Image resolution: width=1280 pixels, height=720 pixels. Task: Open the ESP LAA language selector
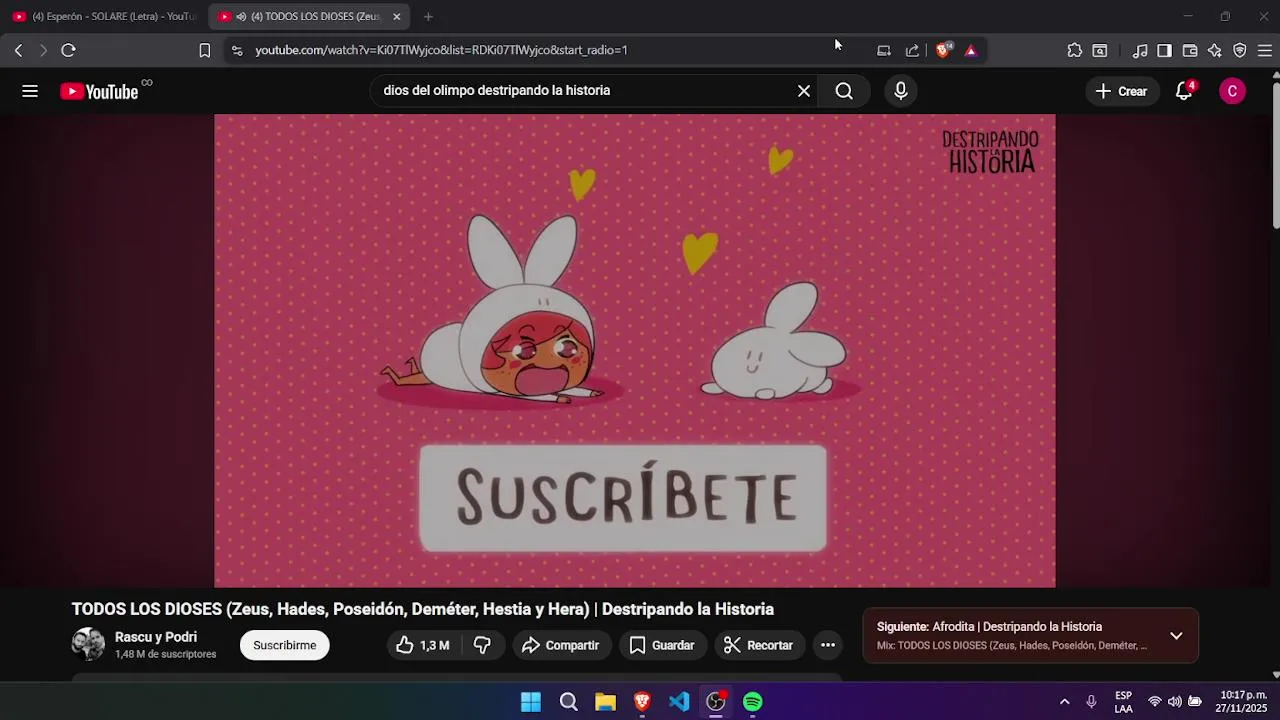tap(1123, 702)
